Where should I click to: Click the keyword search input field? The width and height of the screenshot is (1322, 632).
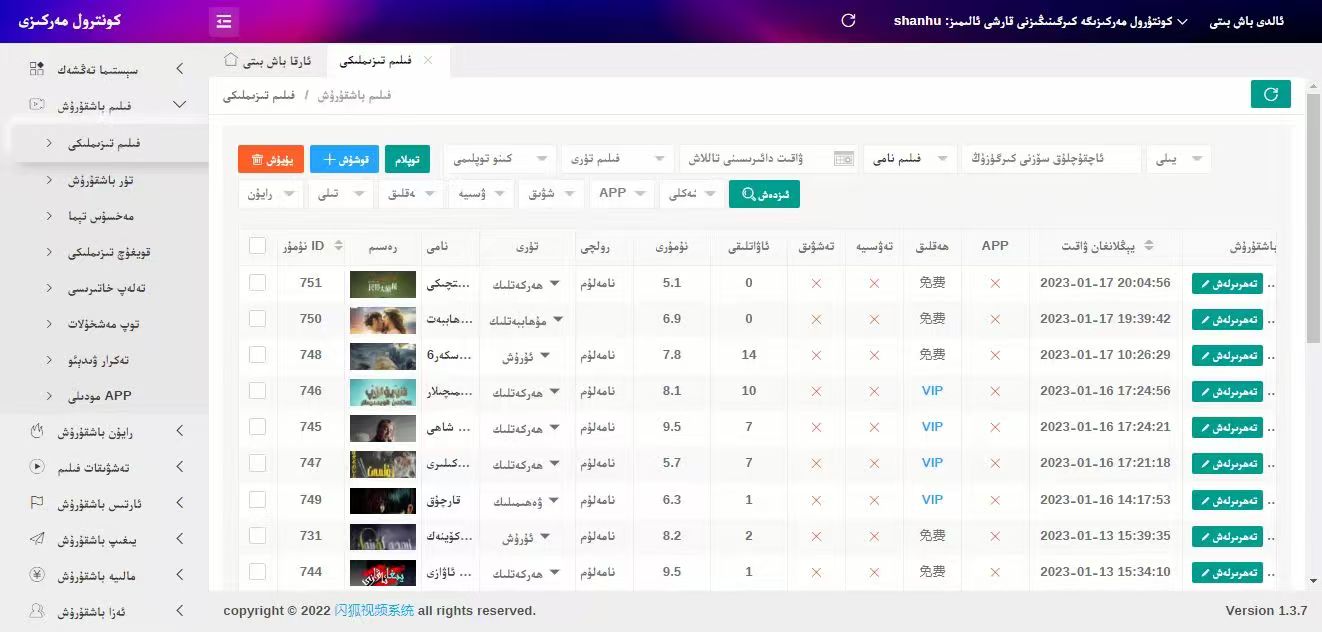click(x=1050, y=159)
